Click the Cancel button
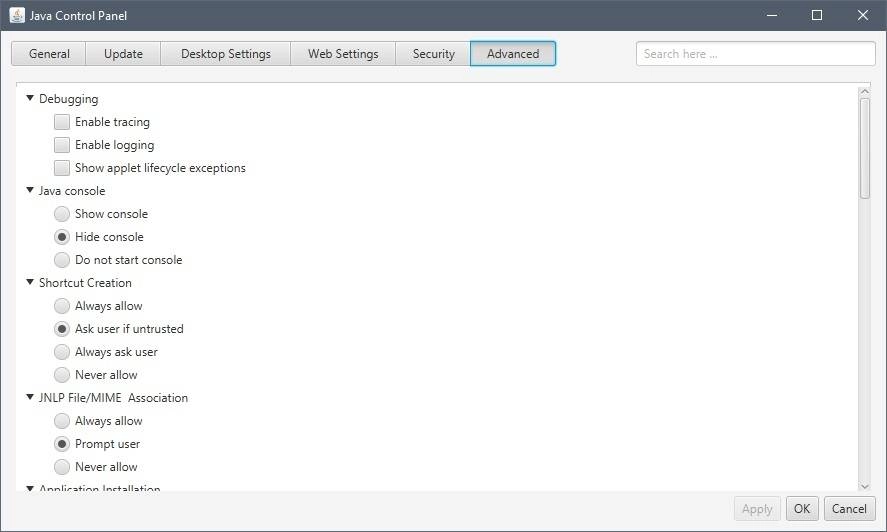 pyautogui.click(x=849, y=509)
